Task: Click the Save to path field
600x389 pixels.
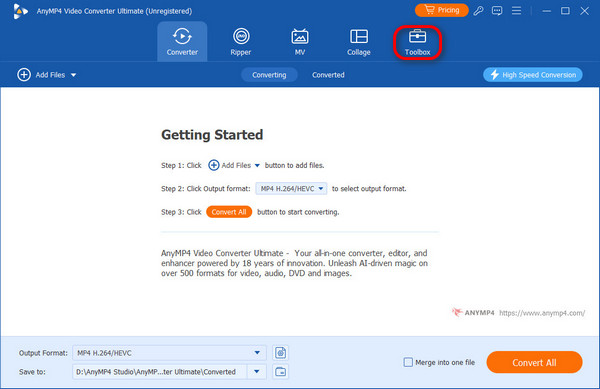Action: [x=160, y=372]
